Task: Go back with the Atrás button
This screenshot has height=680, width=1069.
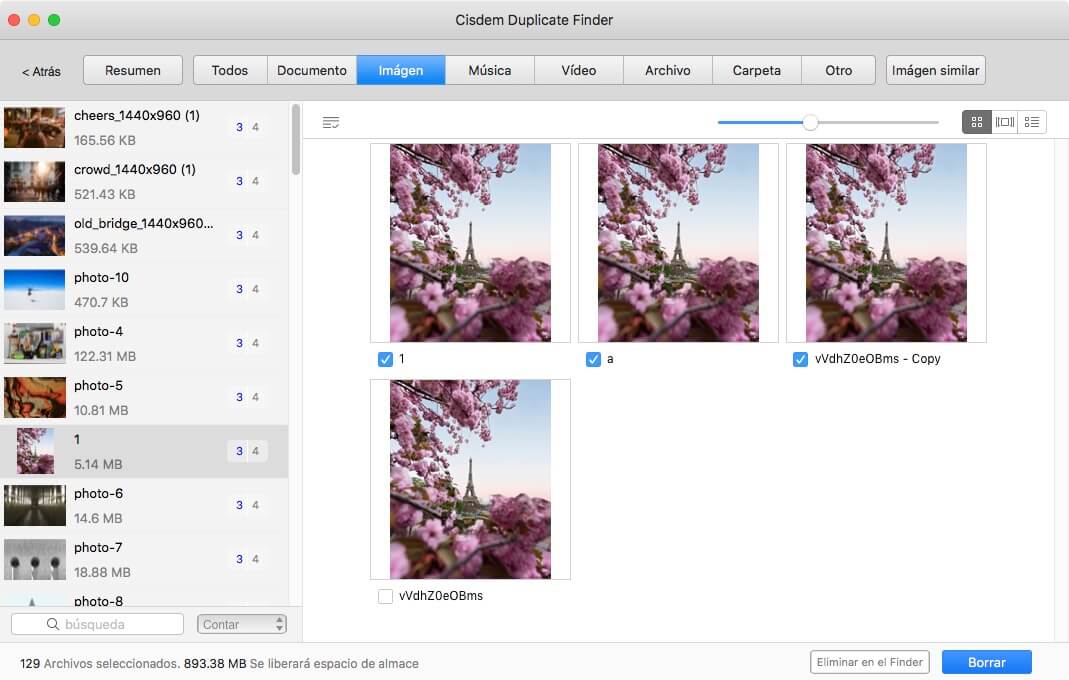Action: 41,71
